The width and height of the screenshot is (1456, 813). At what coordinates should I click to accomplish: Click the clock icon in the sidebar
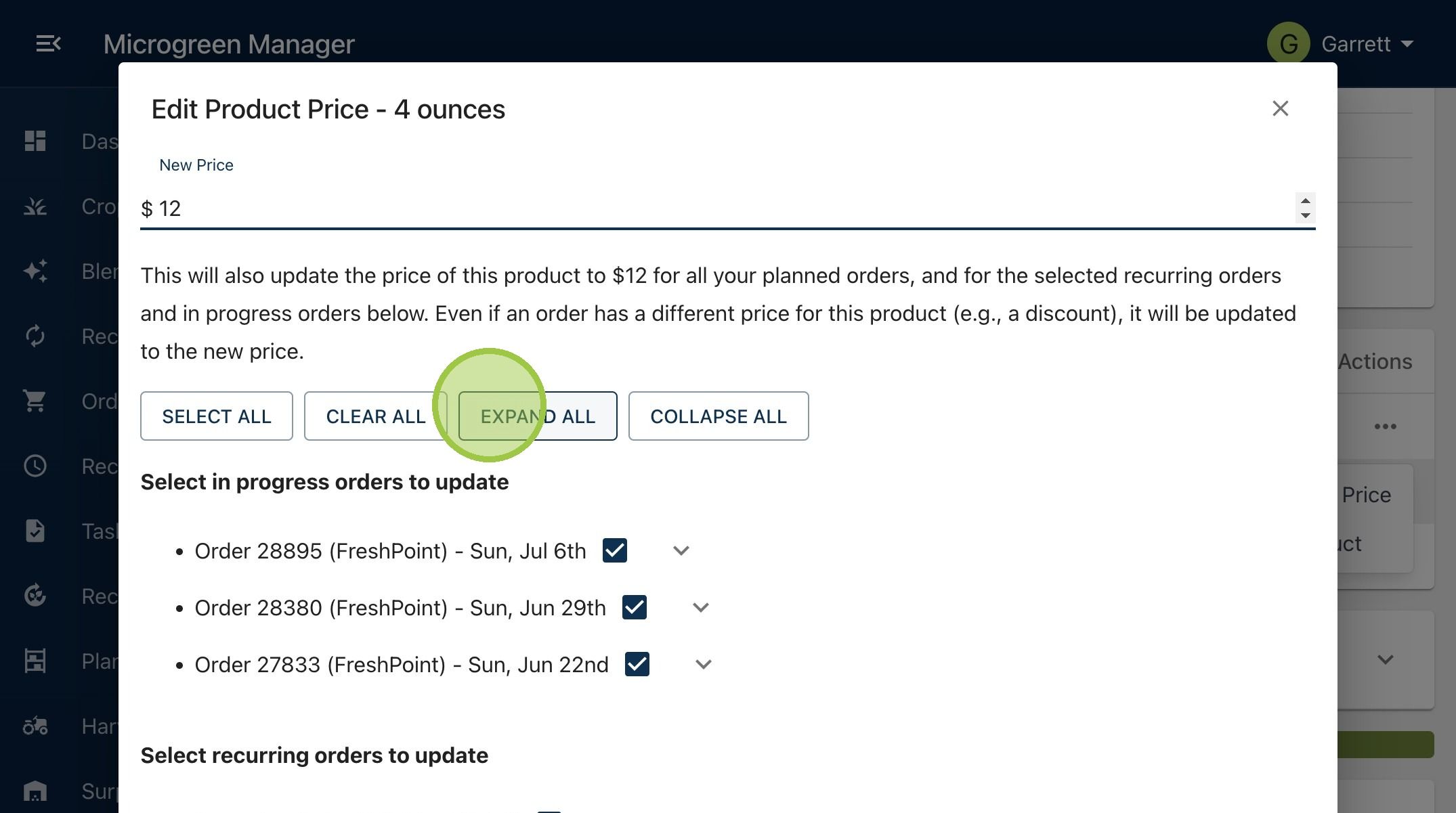click(35, 466)
